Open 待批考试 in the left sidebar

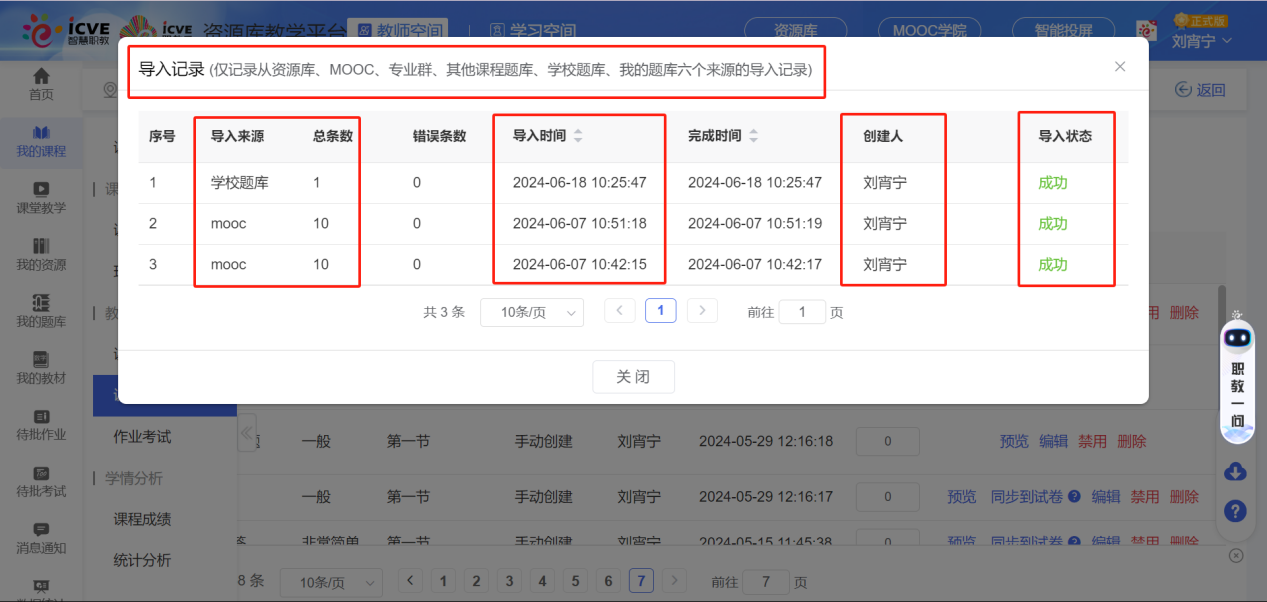40,482
